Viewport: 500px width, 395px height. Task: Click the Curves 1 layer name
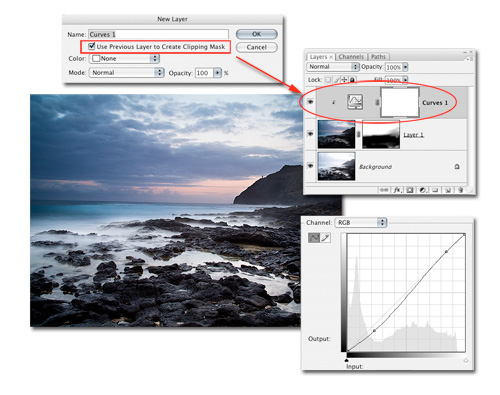tap(435, 103)
